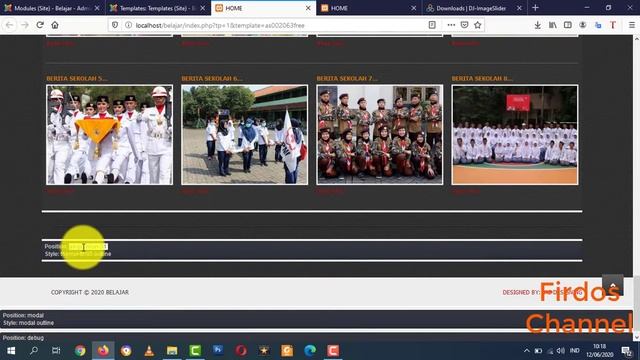Screen dimensions: 640x360
Task: Open the Windows Start menu
Action: pyautogui.click(x=11, y=351)
